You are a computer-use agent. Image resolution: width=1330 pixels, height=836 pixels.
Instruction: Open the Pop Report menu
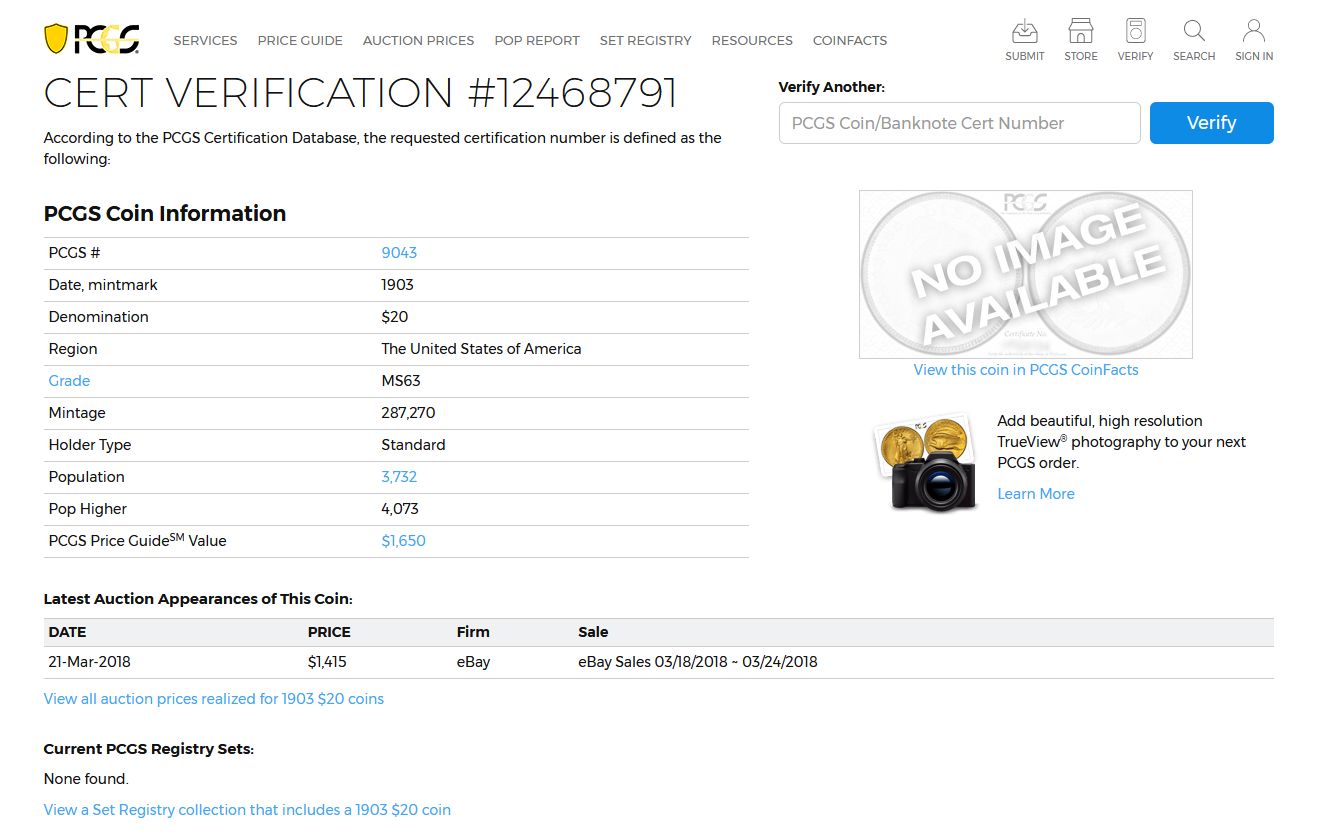pos(537,41)
